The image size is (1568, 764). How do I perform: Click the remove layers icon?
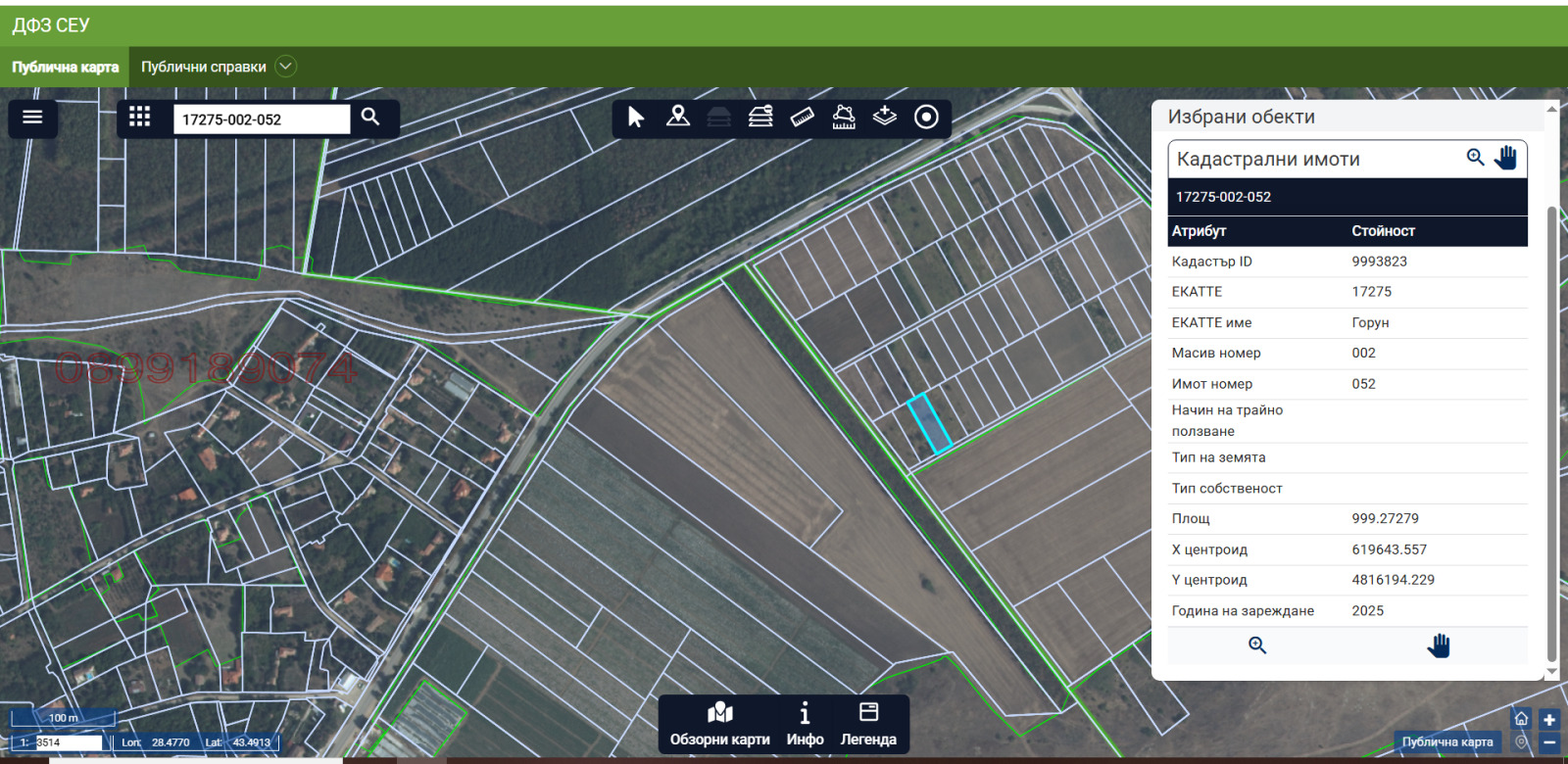pos(760,118)
